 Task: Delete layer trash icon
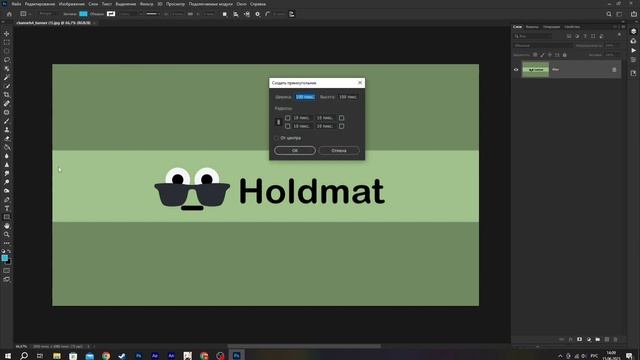tap(616, 339)
